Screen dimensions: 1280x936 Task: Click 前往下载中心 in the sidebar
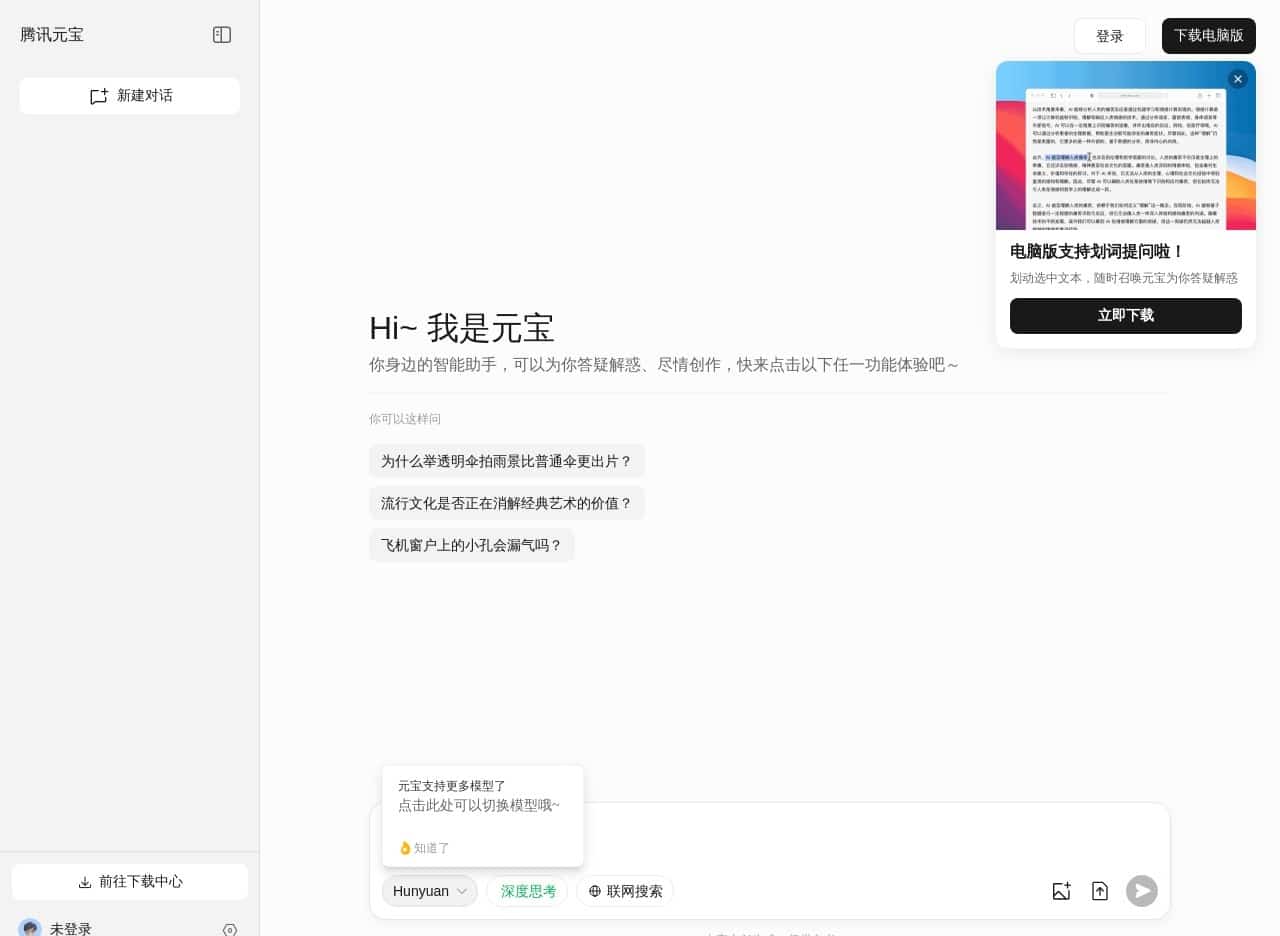(x=140, y=881)
